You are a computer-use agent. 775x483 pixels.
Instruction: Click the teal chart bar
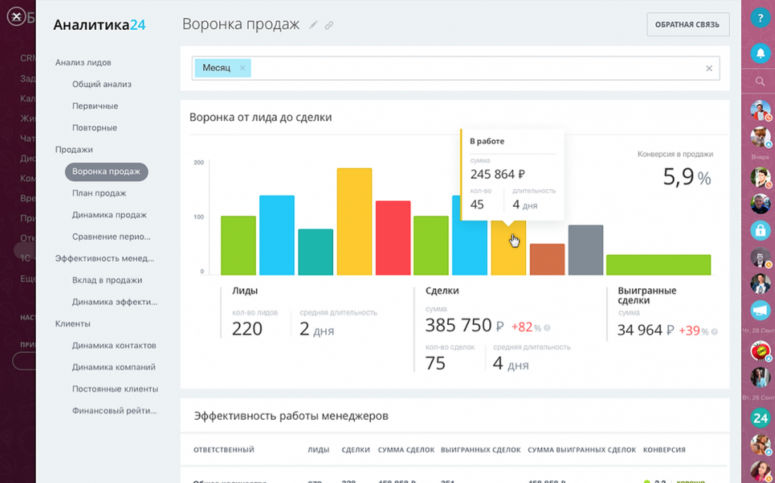point(315,252)
